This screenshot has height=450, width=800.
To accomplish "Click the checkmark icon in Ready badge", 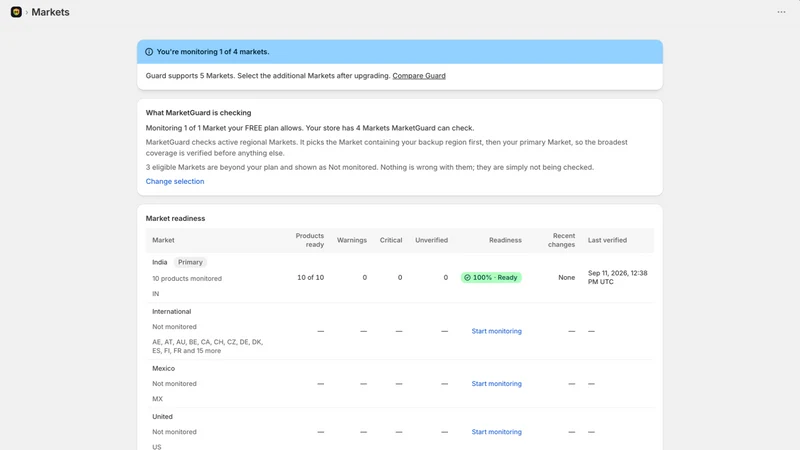I will click(467, 278).
